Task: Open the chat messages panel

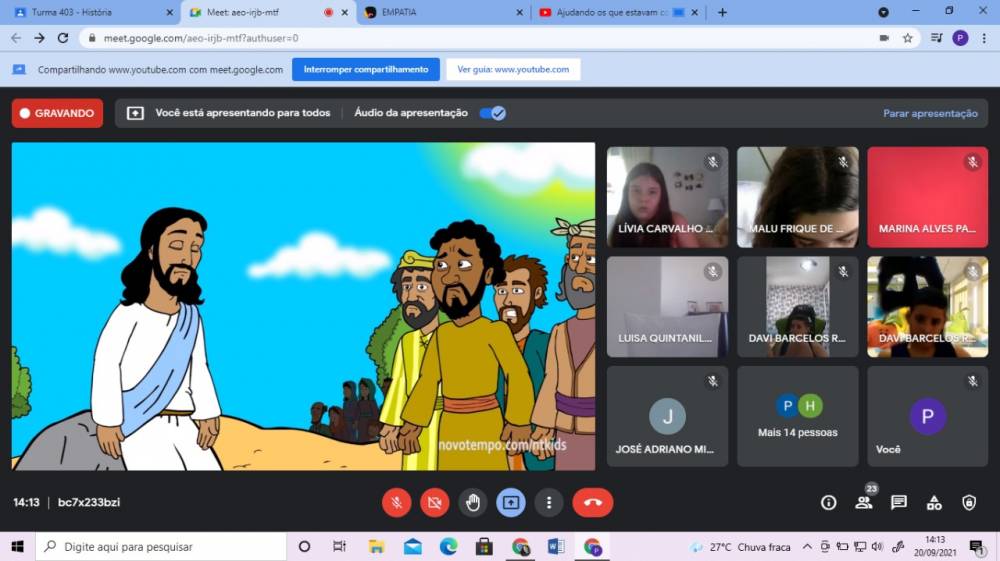Action: coord(898,502)
